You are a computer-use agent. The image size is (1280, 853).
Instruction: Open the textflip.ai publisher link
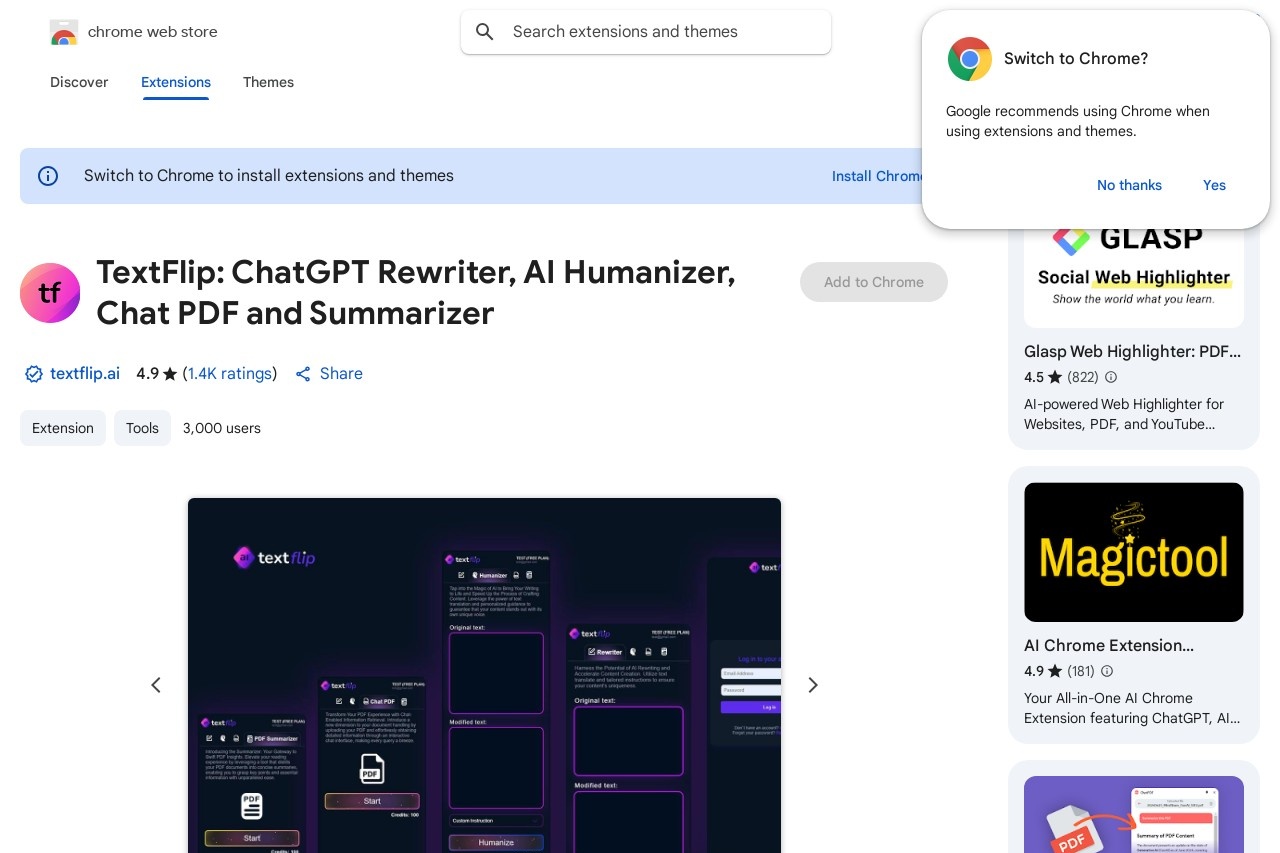point(85,374)
